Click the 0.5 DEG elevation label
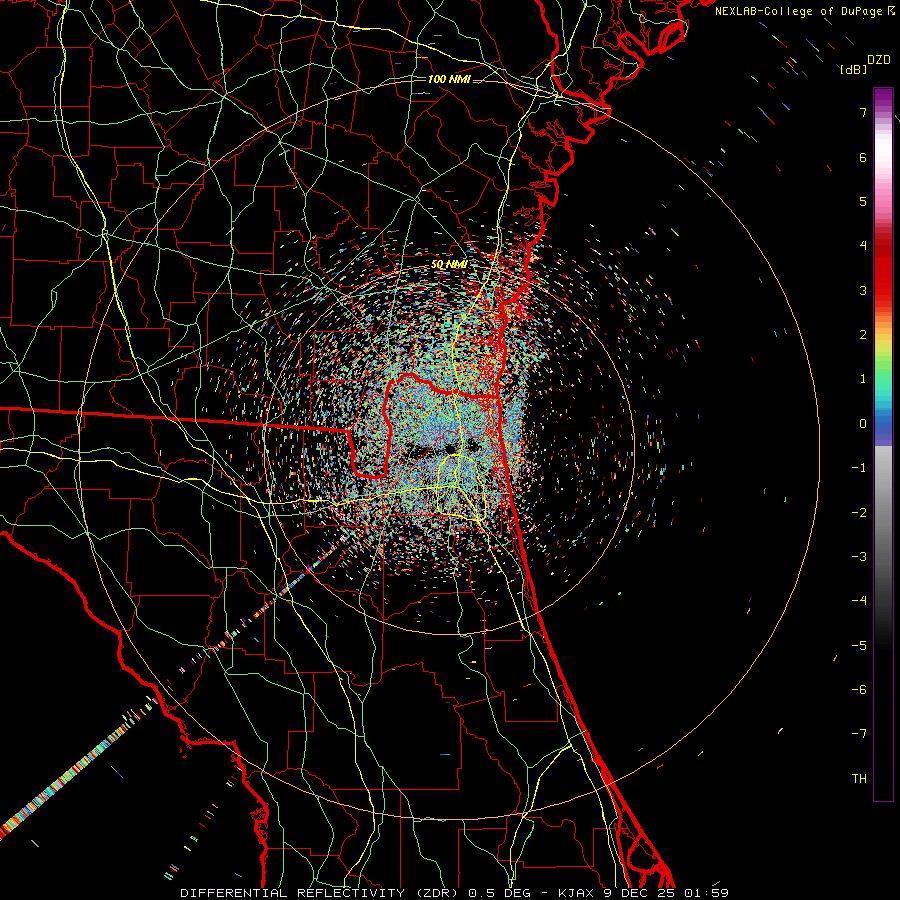900x900 pixels. coord(503,893)
